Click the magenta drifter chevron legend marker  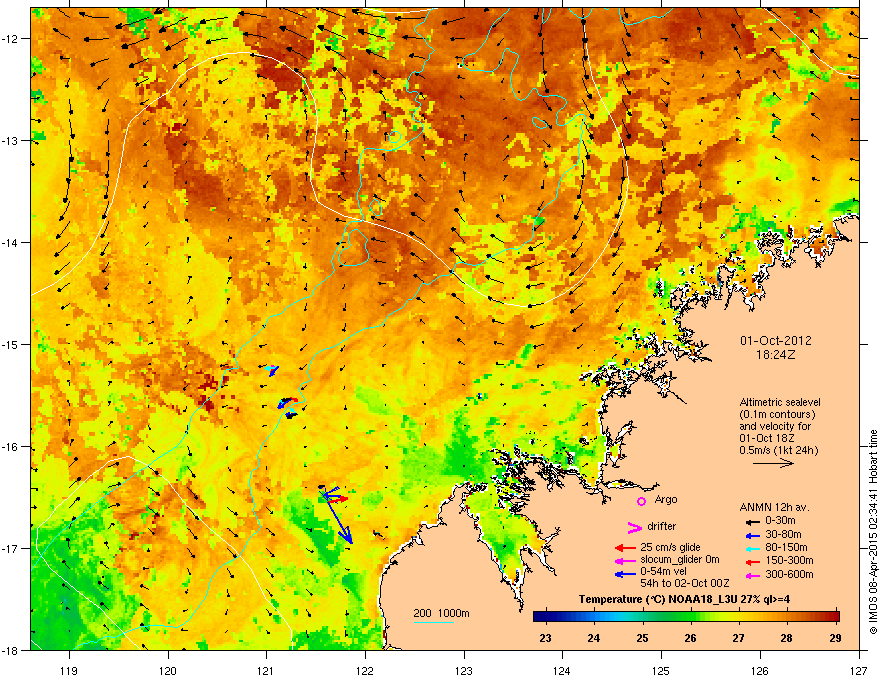pyautogui.click(x=634, y=527)
